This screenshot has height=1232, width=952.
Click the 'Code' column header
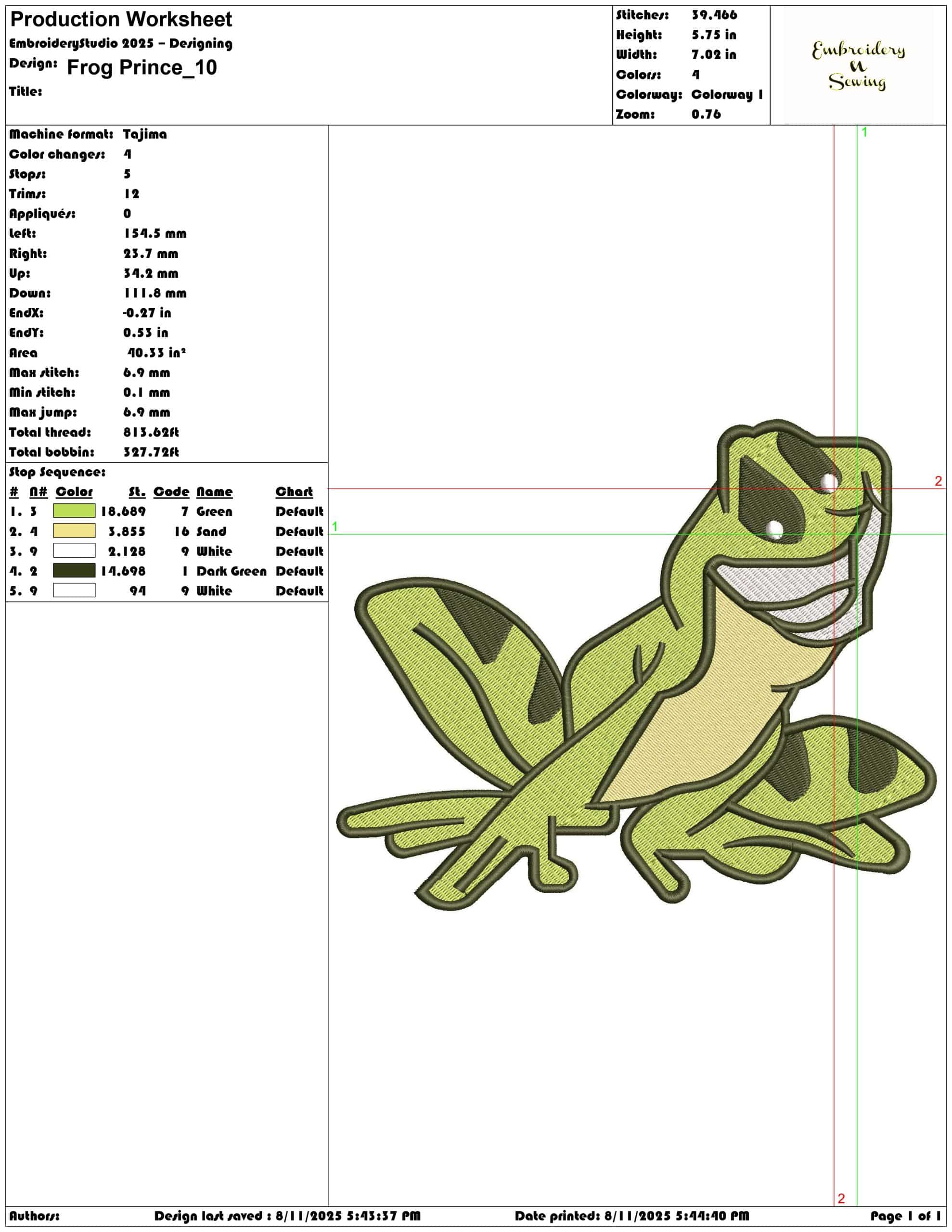[171, 491]
